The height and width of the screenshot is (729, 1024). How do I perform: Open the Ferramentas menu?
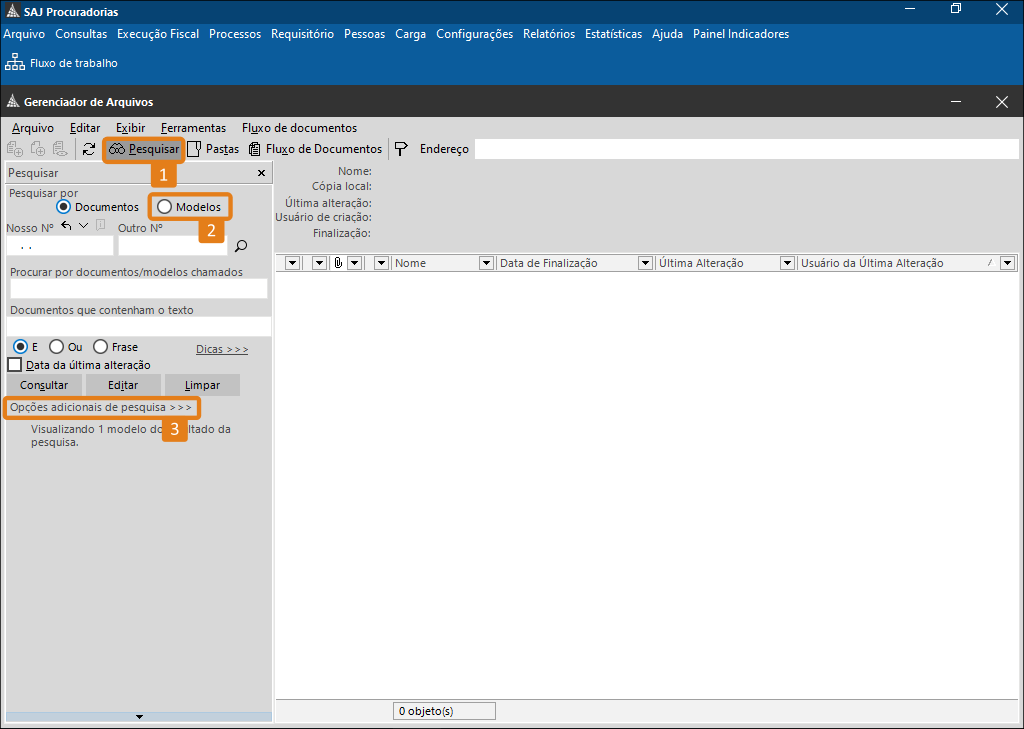[193, 128]
